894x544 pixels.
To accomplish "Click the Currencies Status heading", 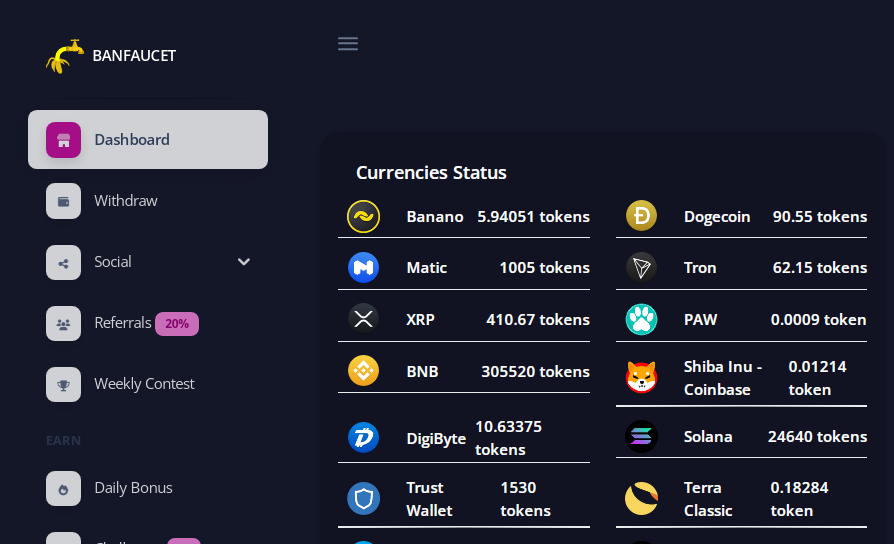I will pyautogui.click(x=431, y=173).
